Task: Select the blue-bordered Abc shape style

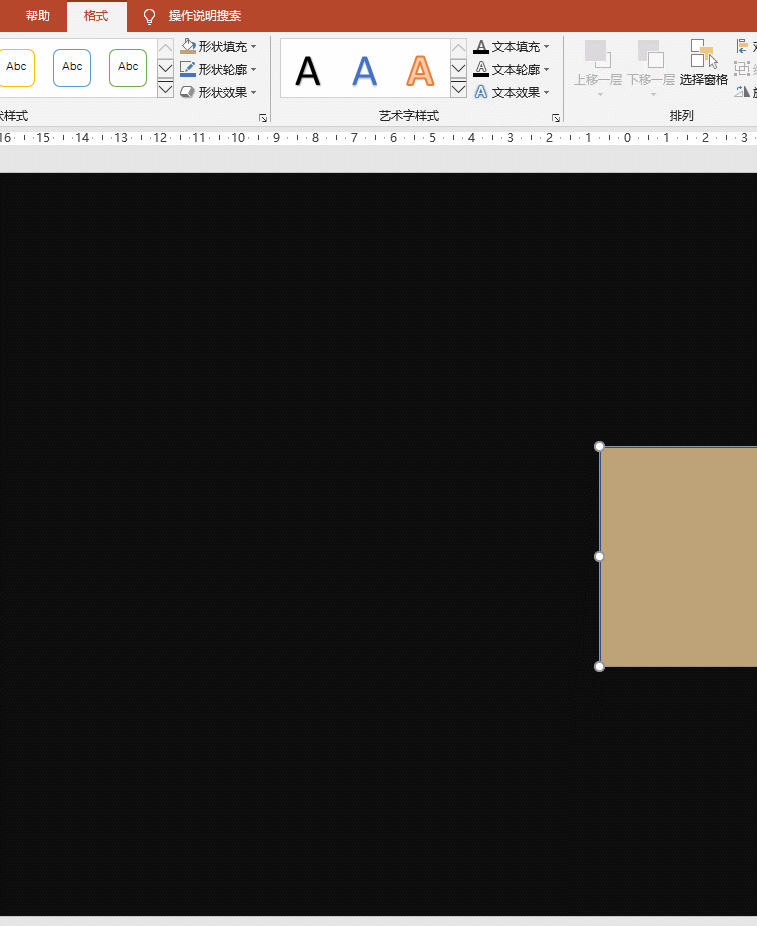Action: [72, 67]
